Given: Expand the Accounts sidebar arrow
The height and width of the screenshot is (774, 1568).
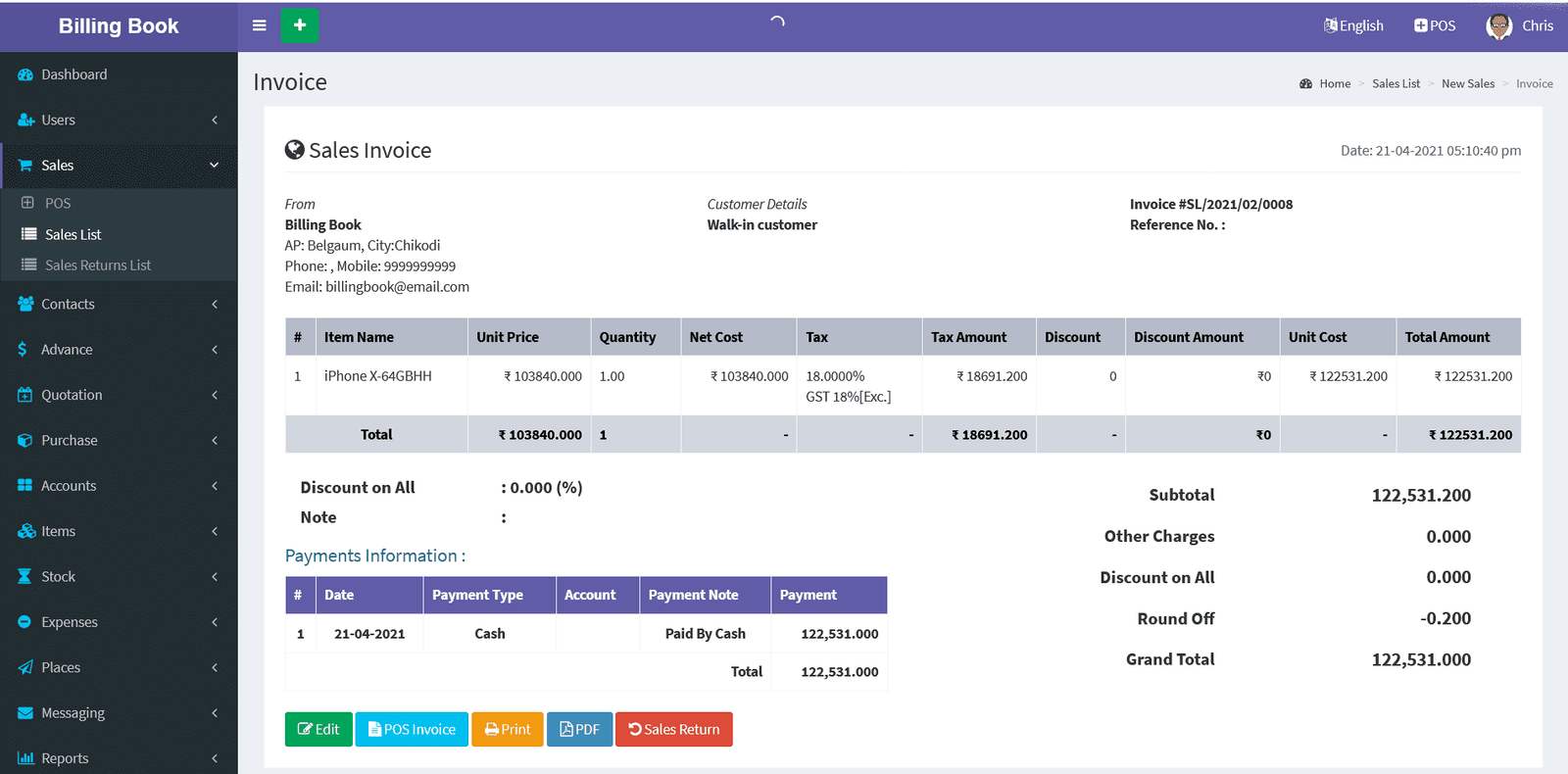Looking at the screenshot, I should click(x=215, y=486).
